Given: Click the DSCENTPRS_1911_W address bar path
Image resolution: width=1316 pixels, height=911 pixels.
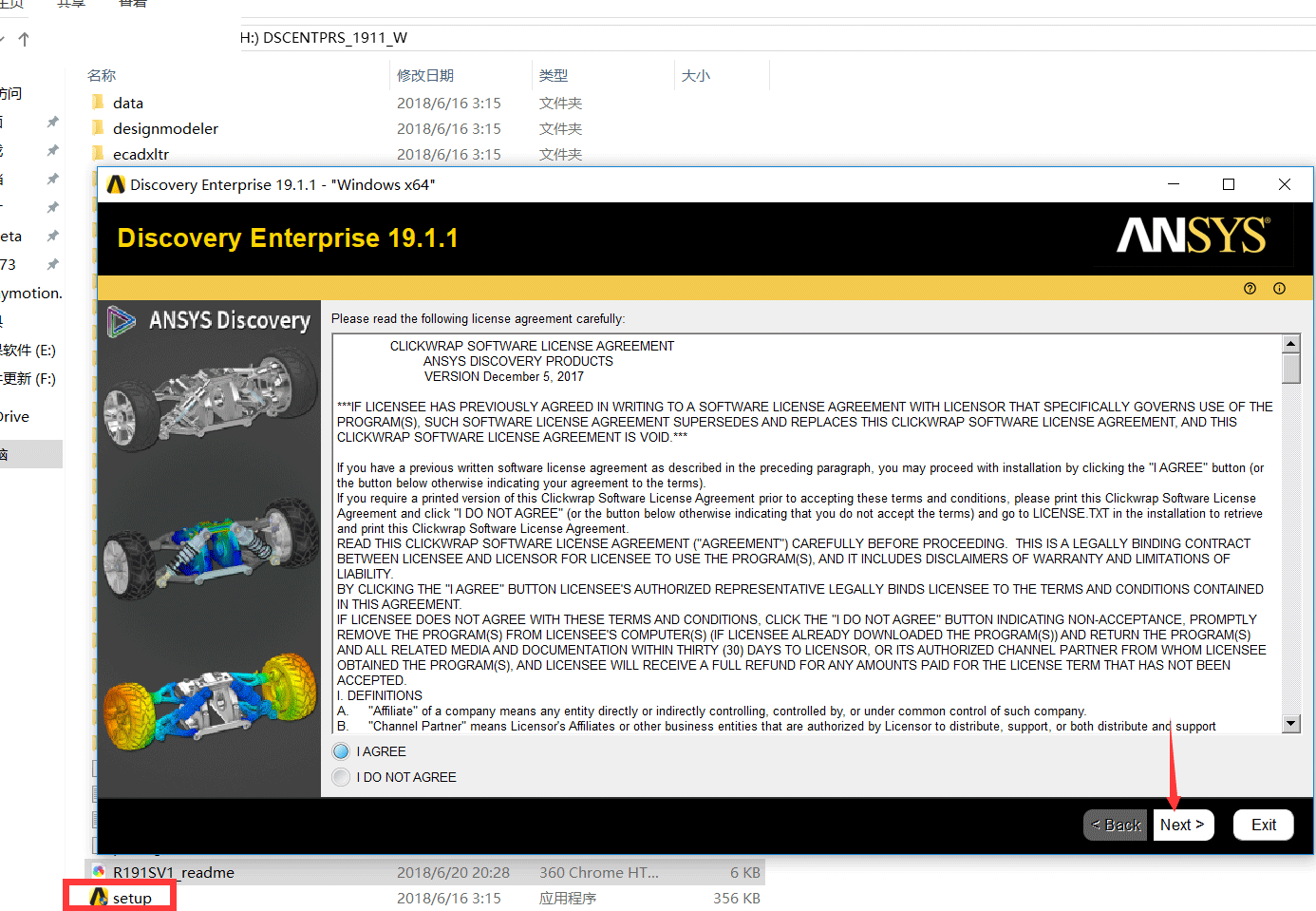Looking at the screenshot, I should pos(335,38).
